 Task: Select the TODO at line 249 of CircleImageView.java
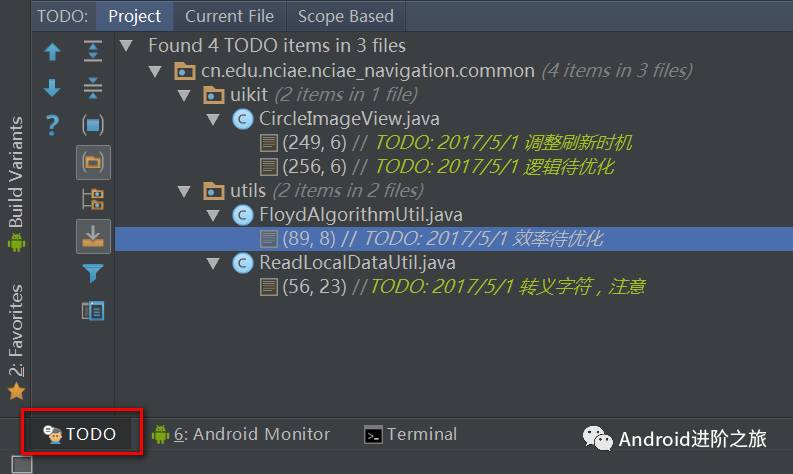[x=446, y=143]
